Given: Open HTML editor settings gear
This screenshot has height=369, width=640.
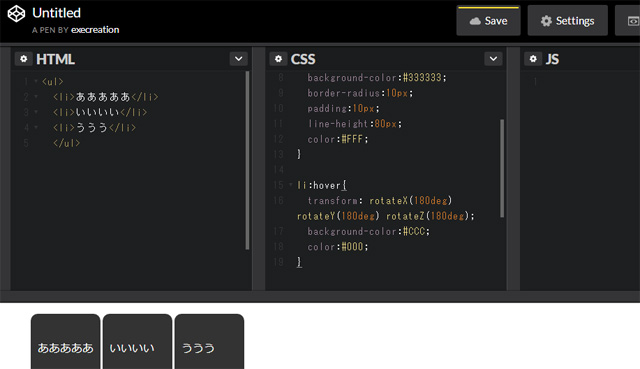Looking at the screenshot, I should point(24,59).
